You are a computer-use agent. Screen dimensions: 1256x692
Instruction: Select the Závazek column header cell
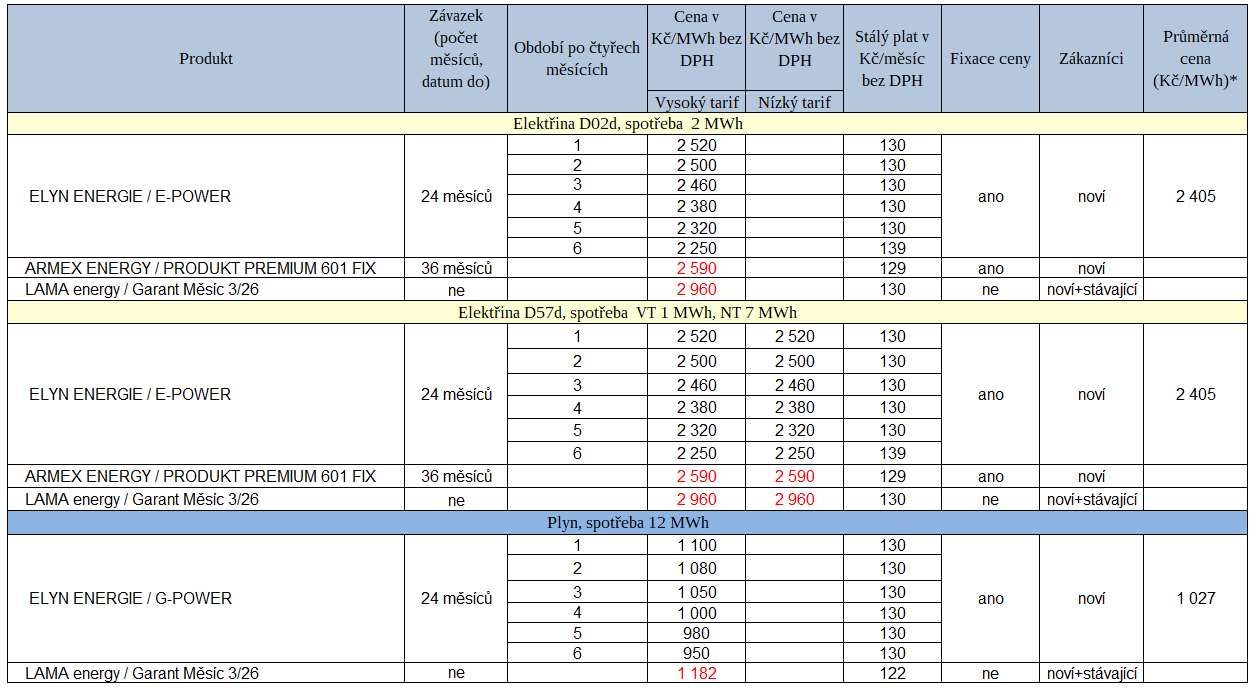coord(455,59)
